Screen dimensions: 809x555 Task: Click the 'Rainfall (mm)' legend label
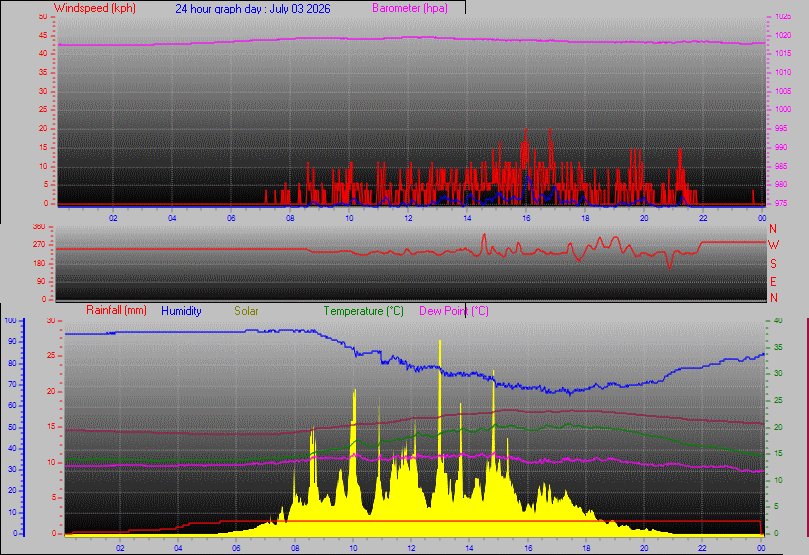click(x=116, y=310)
